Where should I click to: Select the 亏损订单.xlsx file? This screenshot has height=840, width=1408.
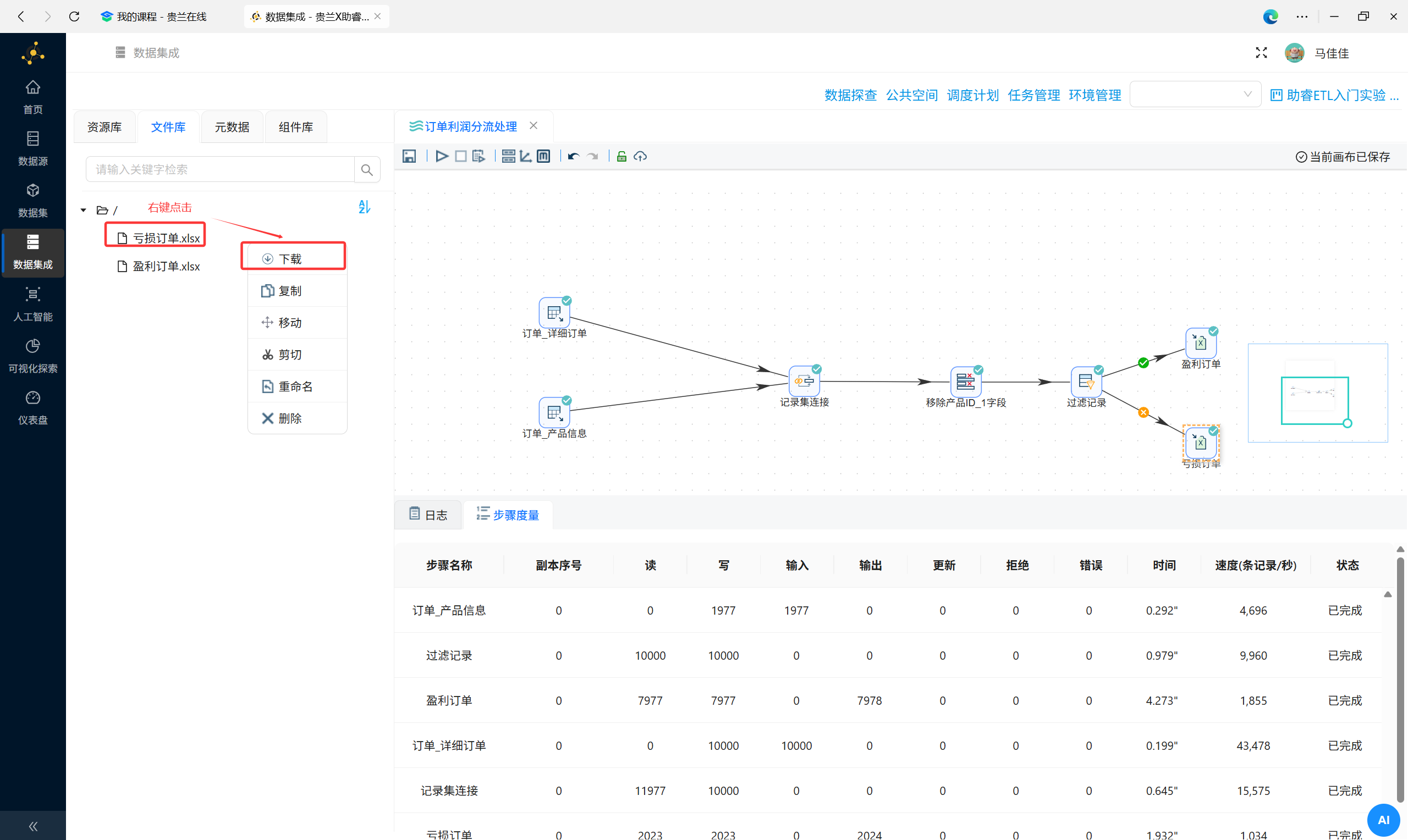click(x=158, y=237)
